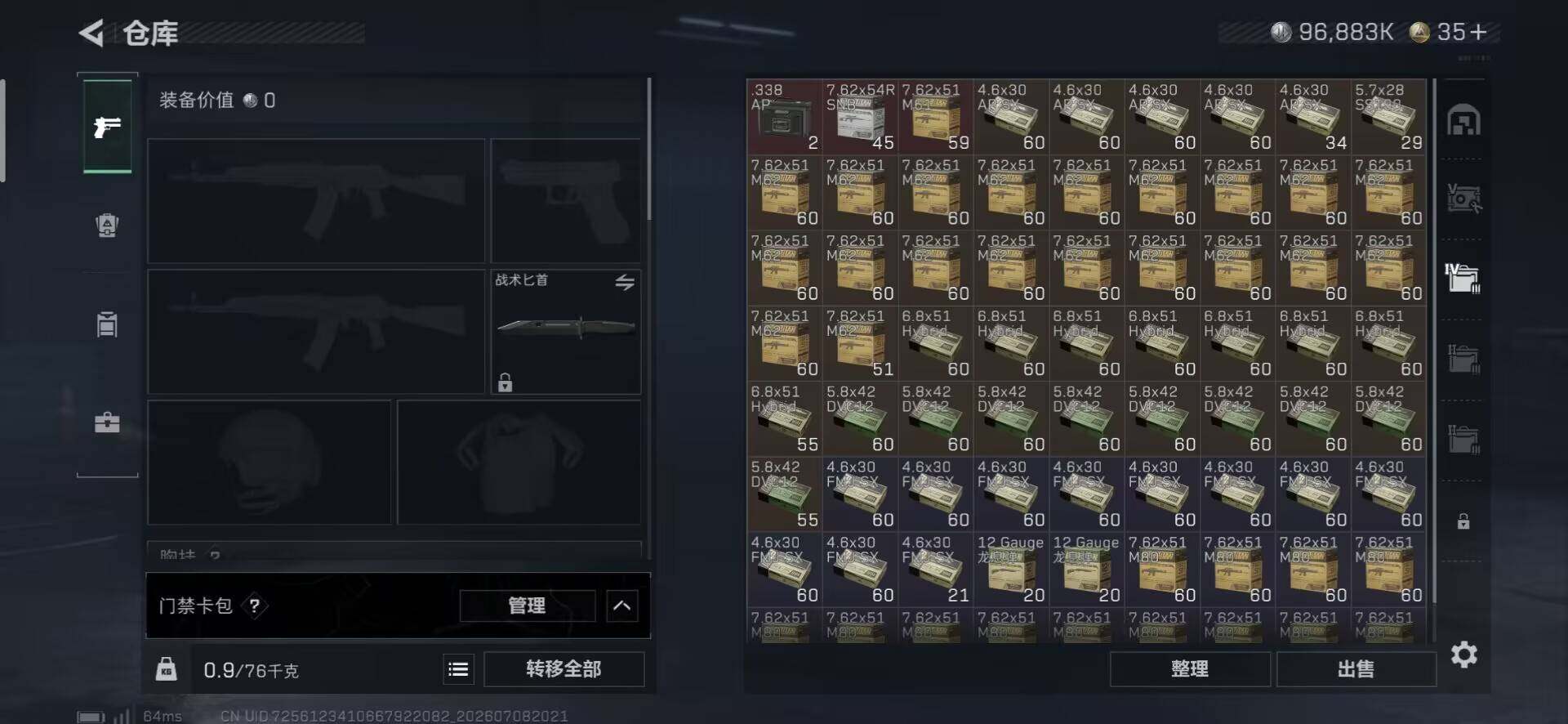Select the 战术匕首 knife slot
The height and width of the screenshot is (724, 1568).
[x=566, y=332]
